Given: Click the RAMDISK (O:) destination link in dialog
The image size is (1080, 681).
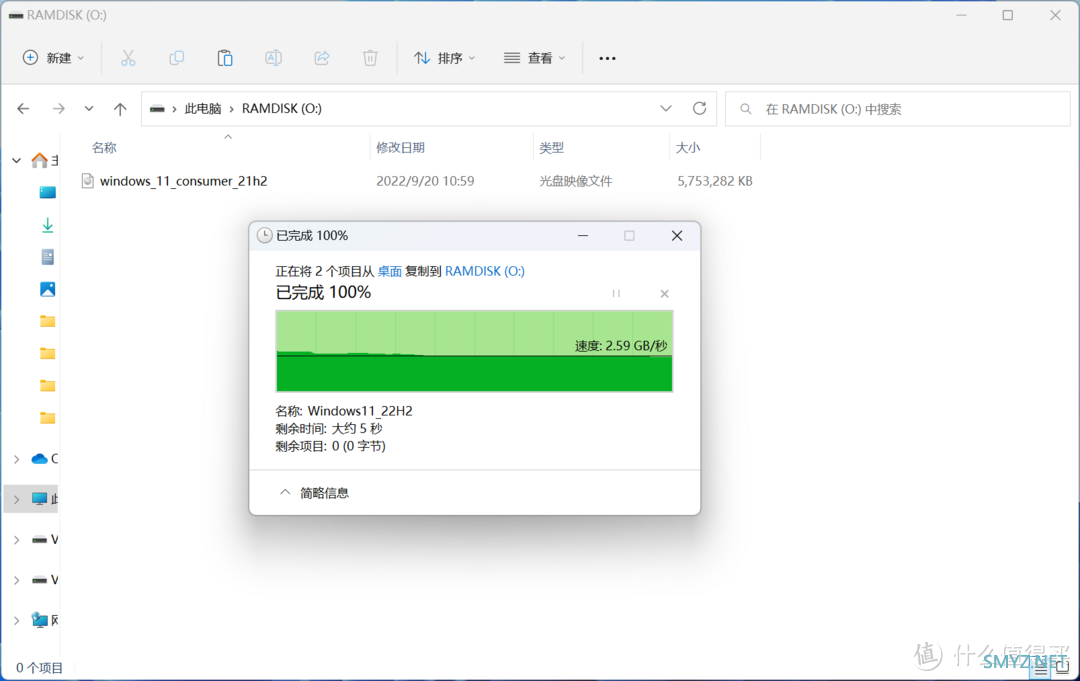Looking at the screenshot, I should tap(485, 271).
